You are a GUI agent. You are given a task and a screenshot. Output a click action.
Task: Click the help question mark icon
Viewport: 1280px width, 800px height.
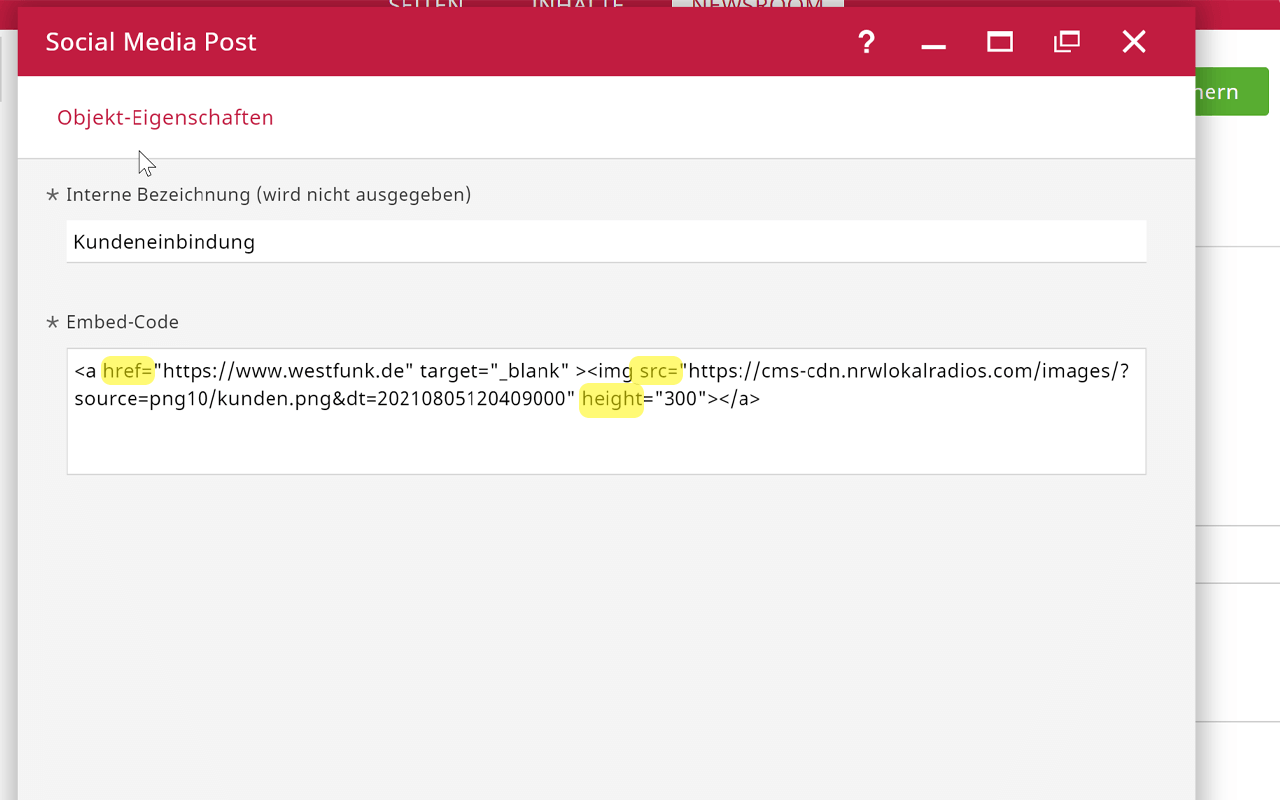pos(866,42)
